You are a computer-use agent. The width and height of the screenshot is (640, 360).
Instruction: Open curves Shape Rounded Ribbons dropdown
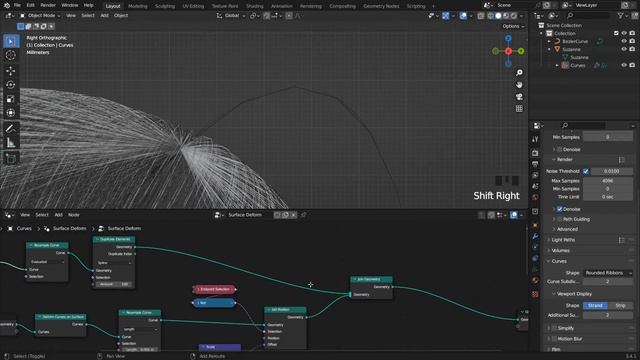[608, 273]
